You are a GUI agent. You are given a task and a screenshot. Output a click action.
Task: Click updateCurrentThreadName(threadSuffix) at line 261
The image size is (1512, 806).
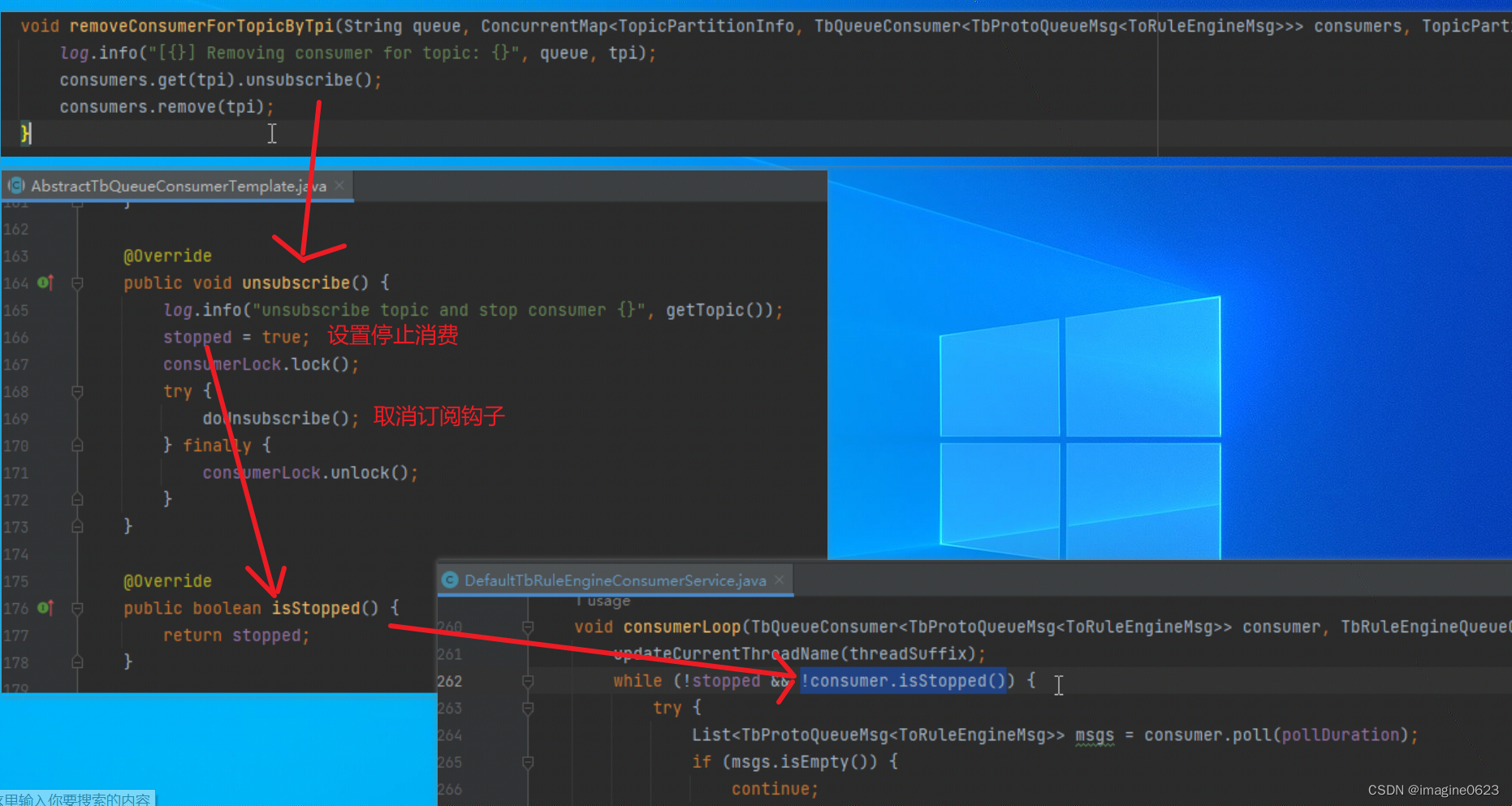(795, 653)
